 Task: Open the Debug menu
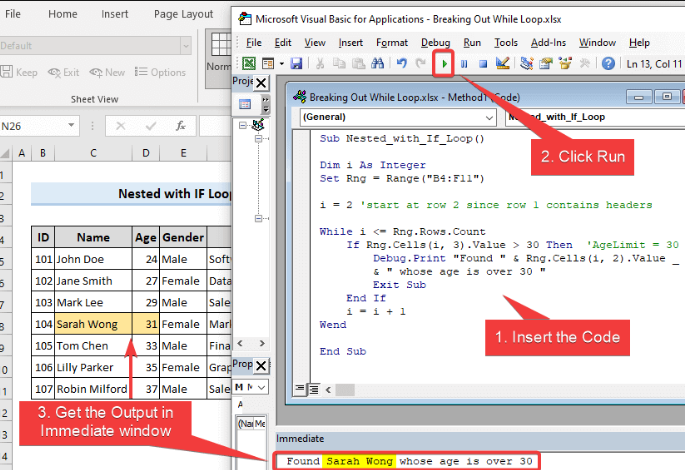pos(436,43)
